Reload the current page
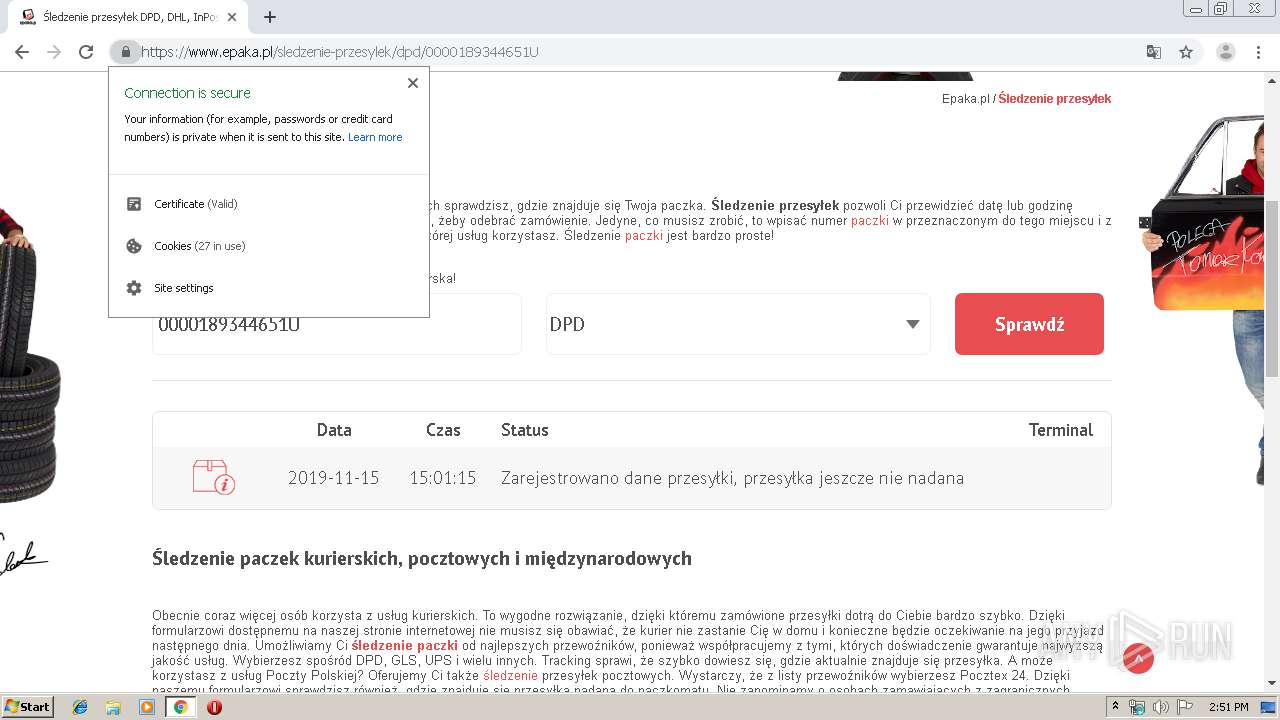Image resolution: width=1280 pixels, height=720 pixels. tap(86, 52)
